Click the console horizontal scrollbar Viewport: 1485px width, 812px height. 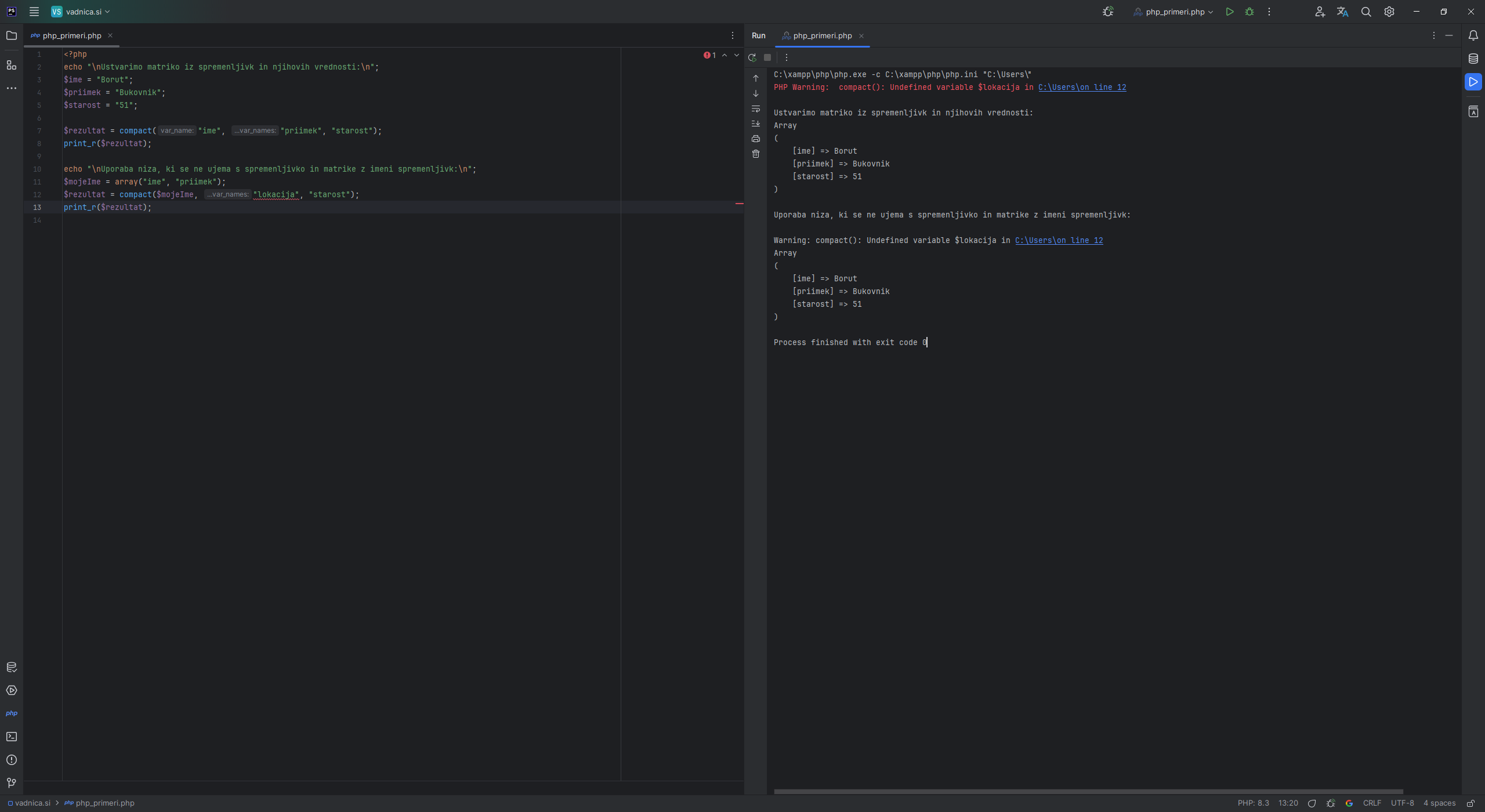click(x=1088, y=791)
